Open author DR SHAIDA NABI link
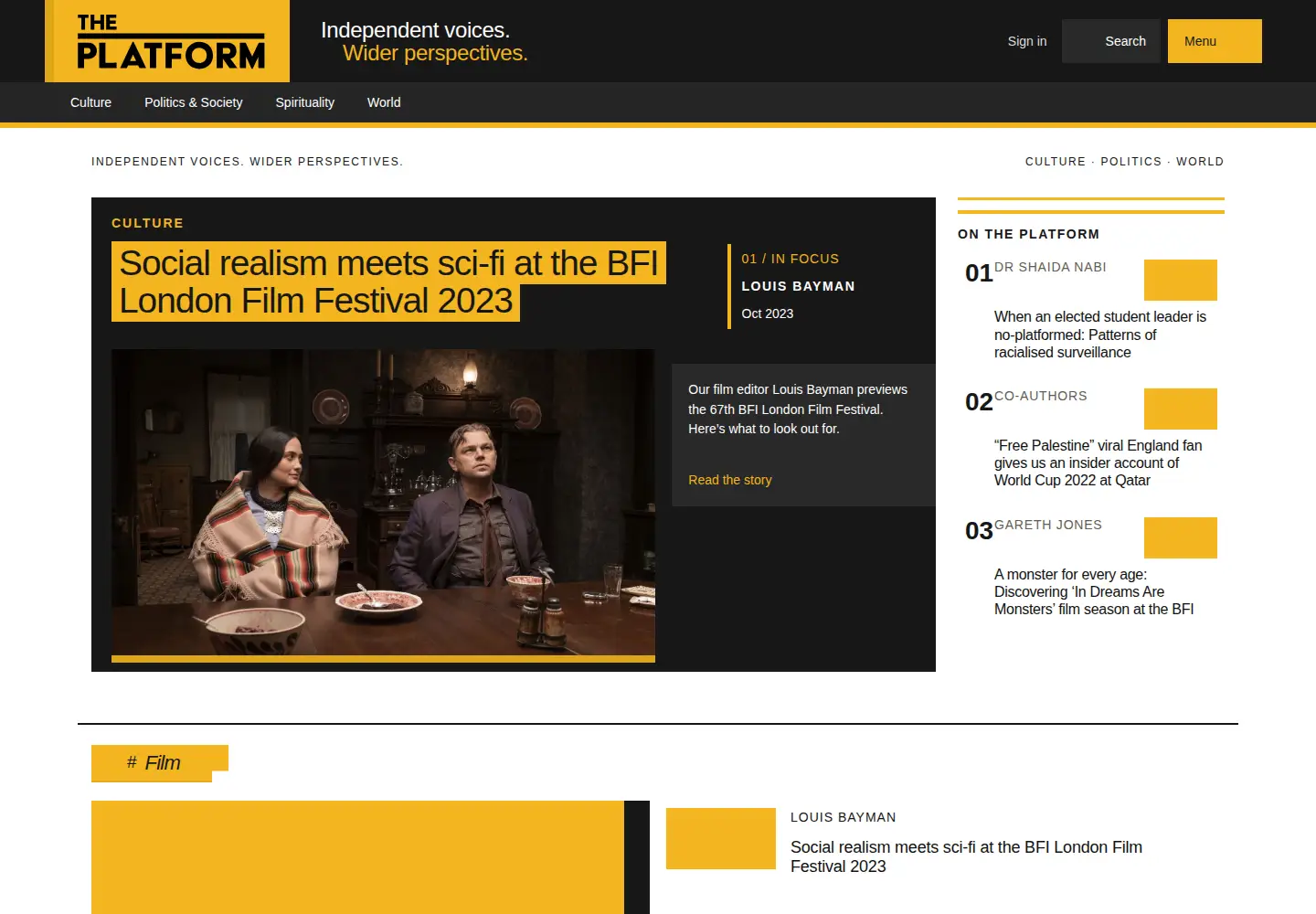This screenshot has height=914, width=1316. 1050,267
